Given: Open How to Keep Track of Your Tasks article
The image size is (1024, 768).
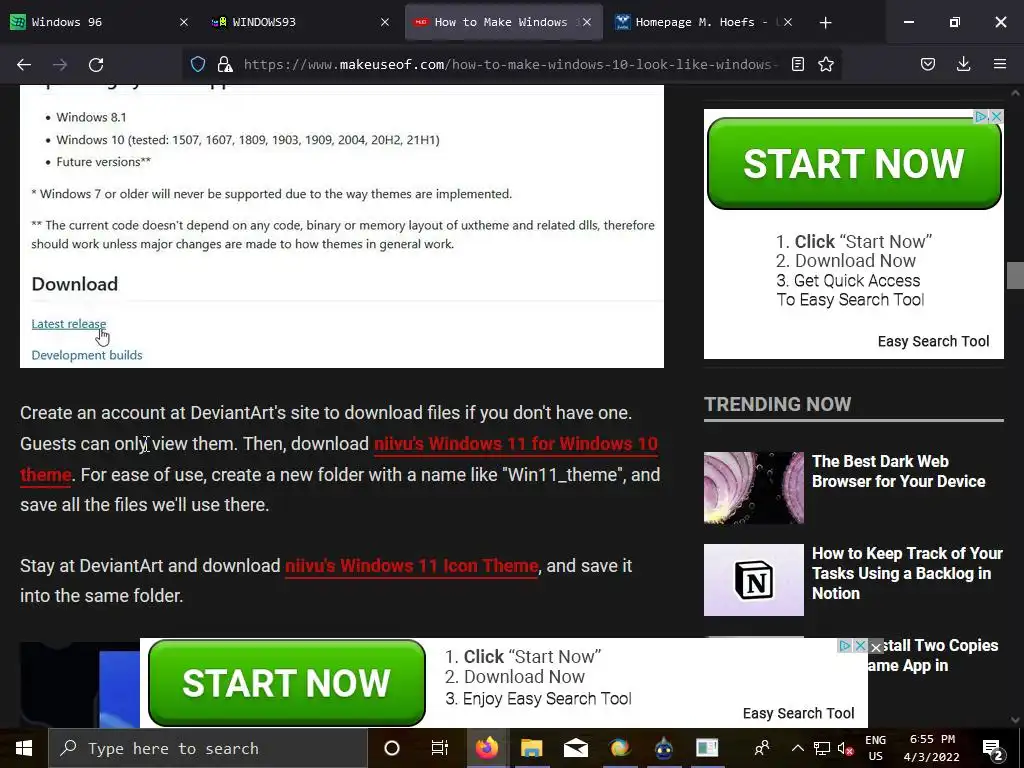Looking at the screenshot, I should click(907, 573).
